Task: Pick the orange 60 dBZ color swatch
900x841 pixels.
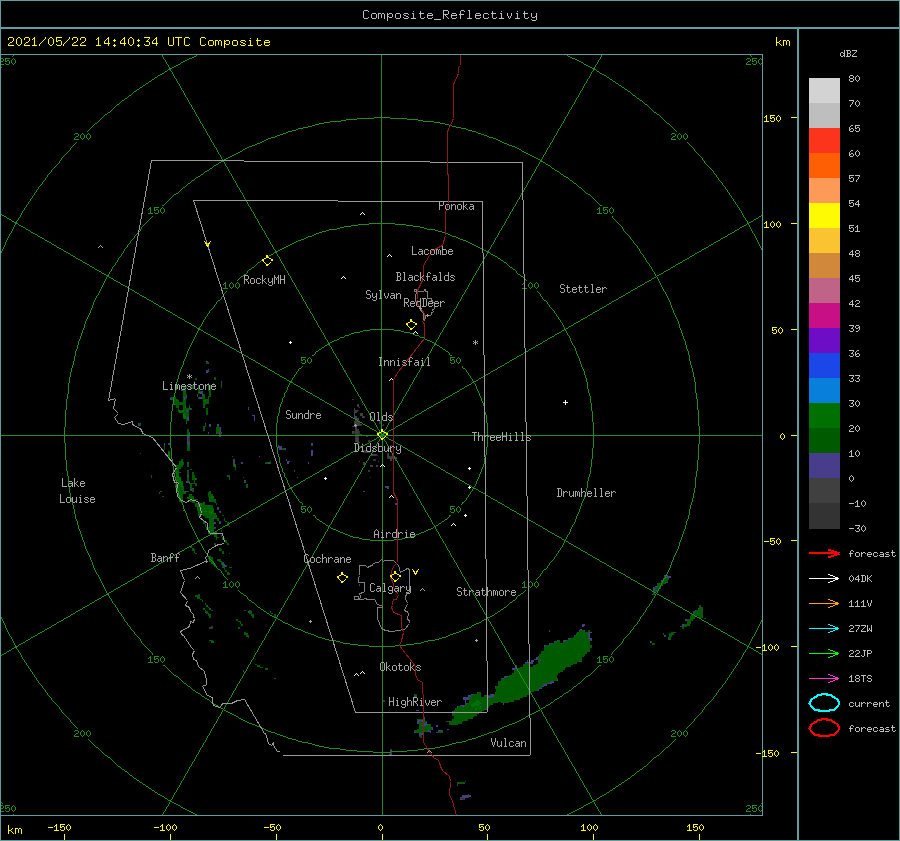Action: 824,165
